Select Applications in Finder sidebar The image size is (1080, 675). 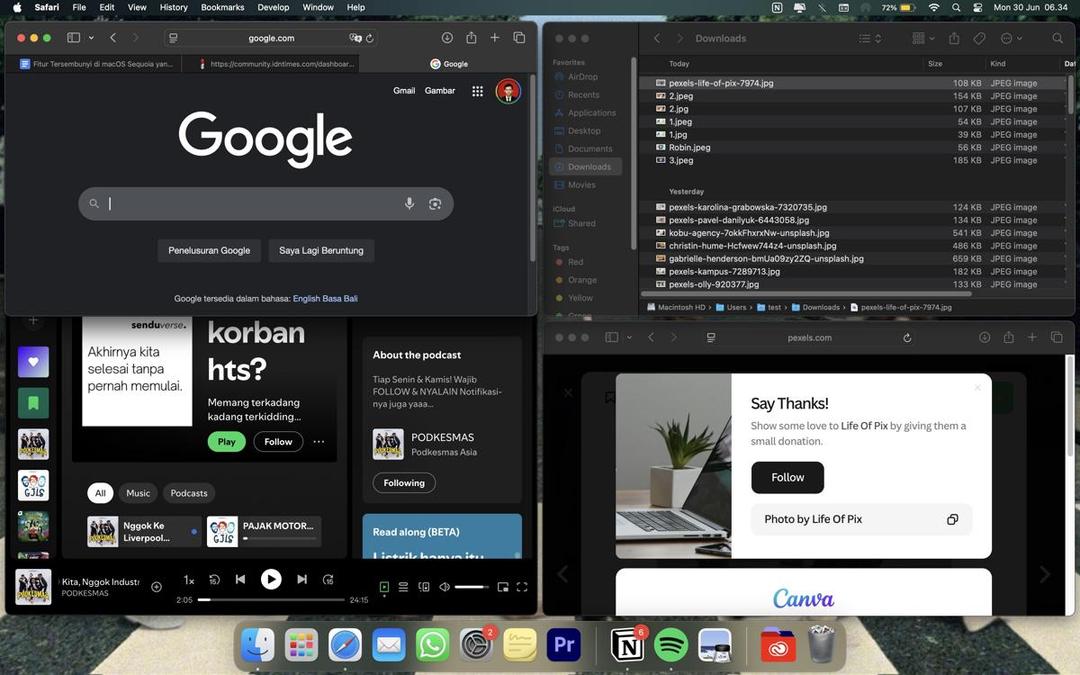585,113
